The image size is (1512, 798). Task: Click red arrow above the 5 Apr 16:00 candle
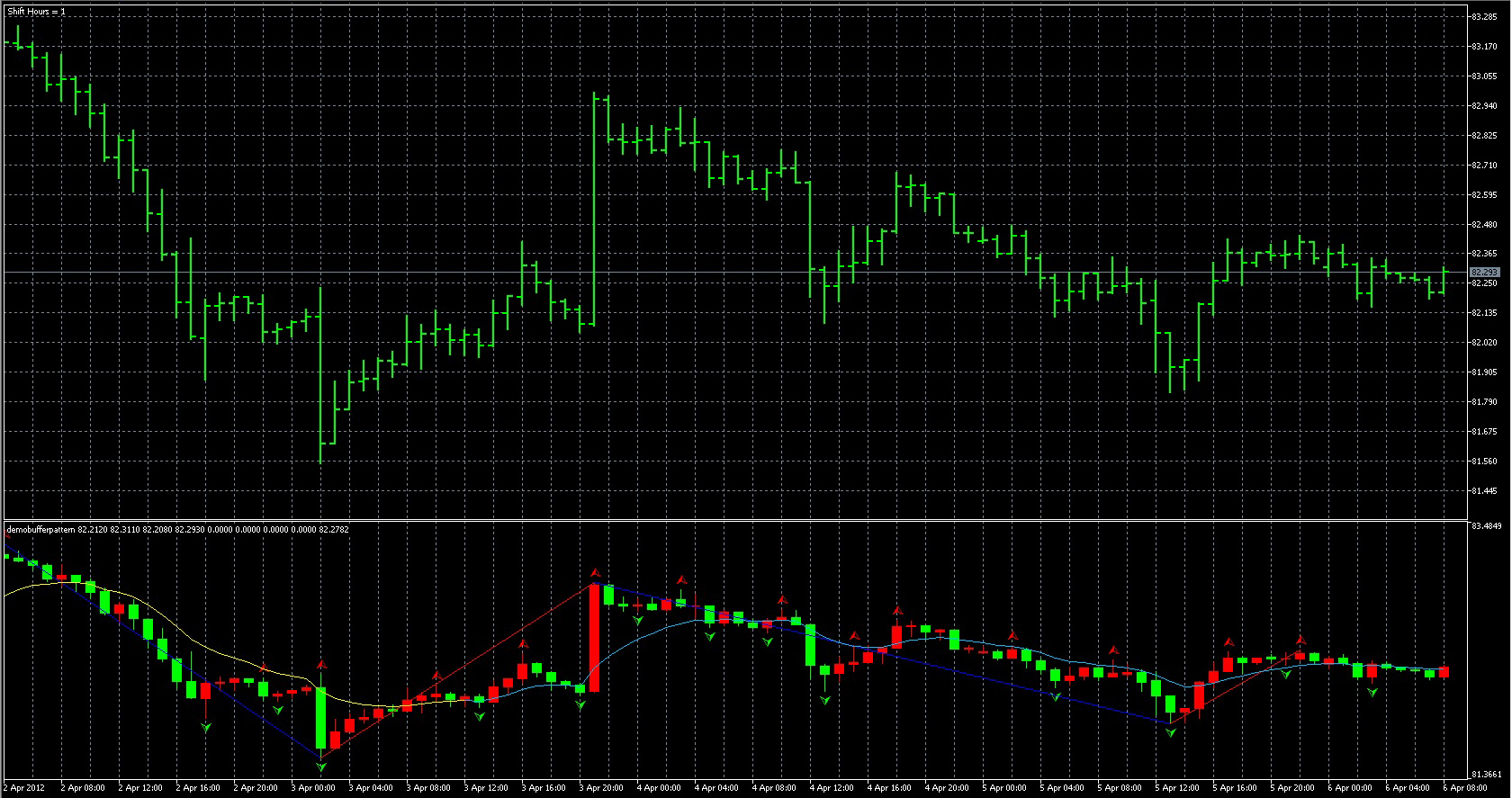pyautogui.click(x=1228, y=642)
